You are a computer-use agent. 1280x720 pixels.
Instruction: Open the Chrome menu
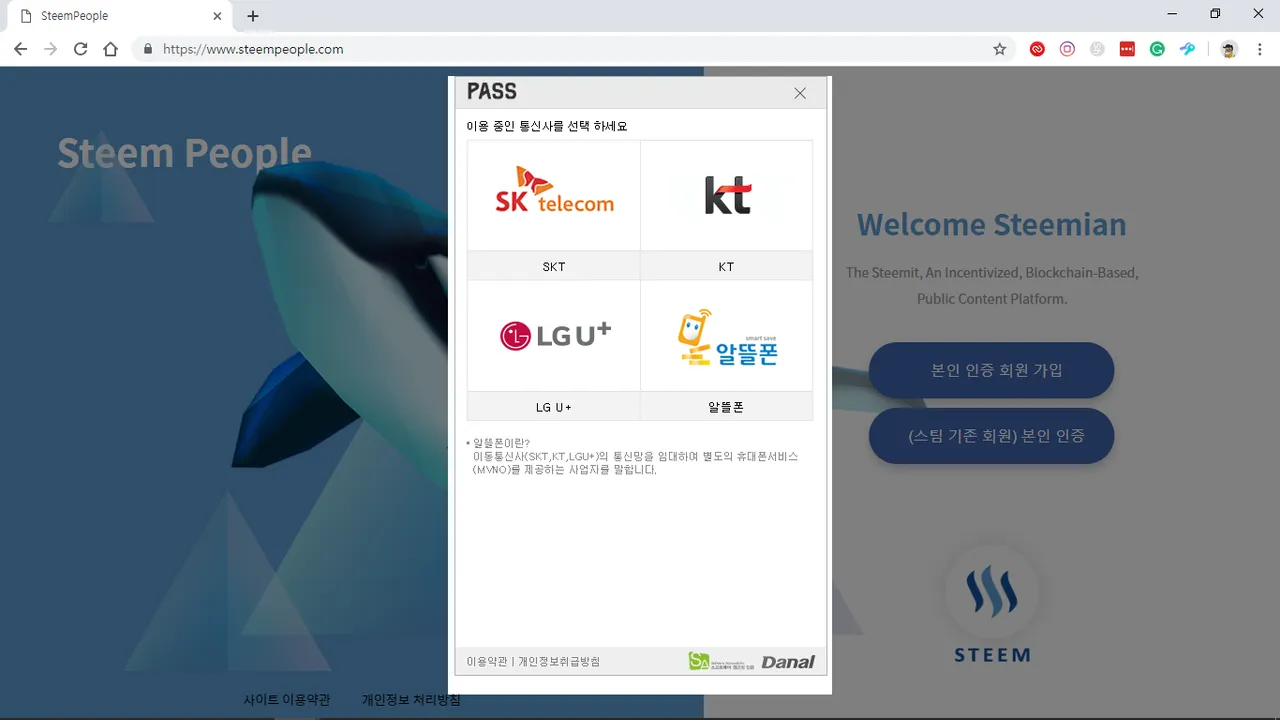tap(1259, 49)
